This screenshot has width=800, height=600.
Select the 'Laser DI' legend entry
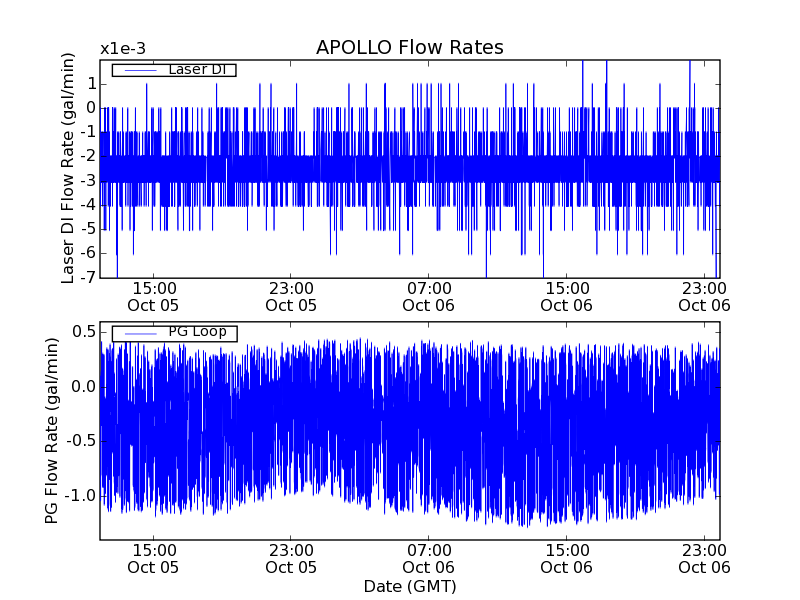tap(174, 69)
